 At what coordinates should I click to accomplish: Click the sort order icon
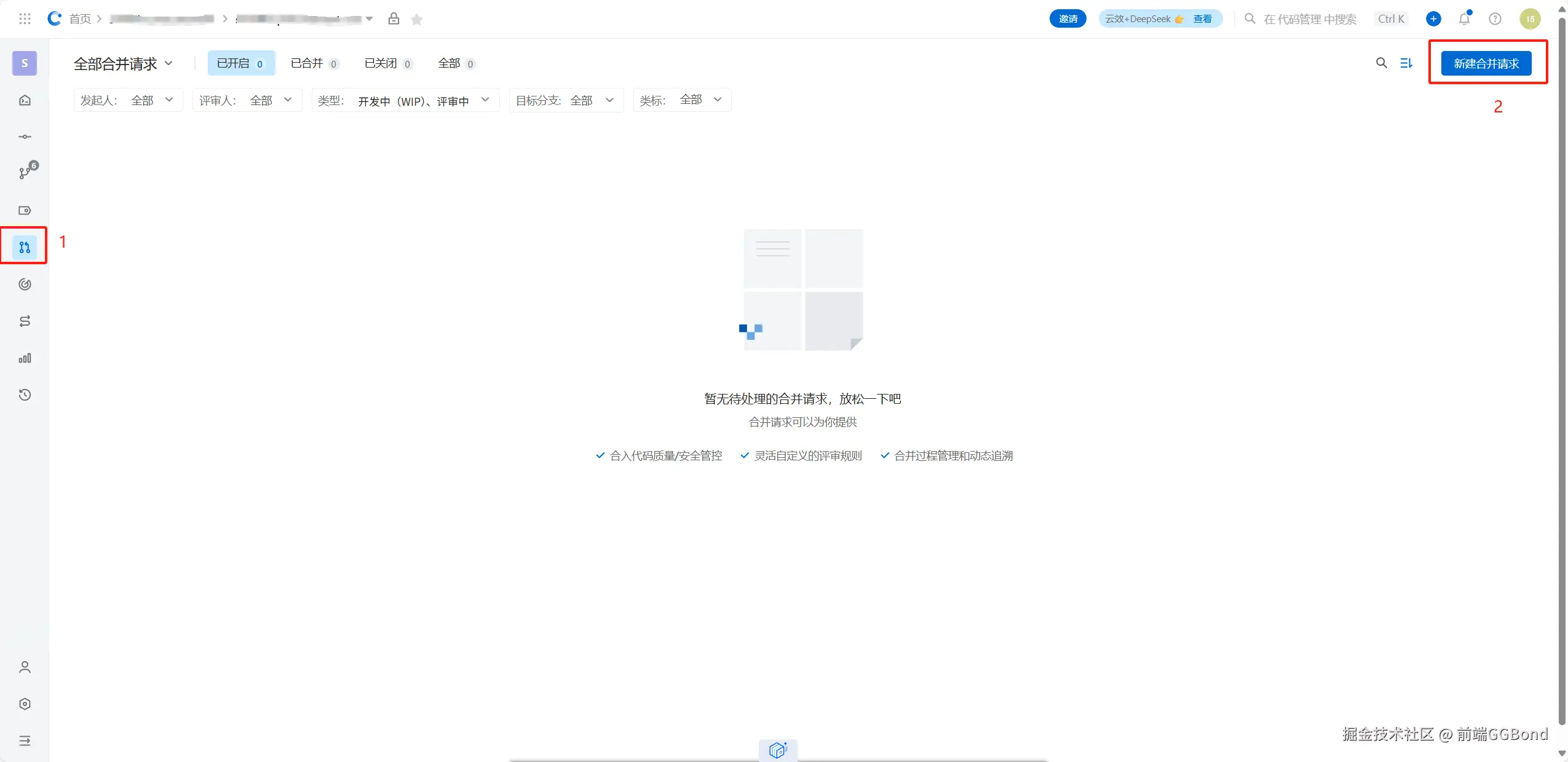(x=1406, y=63)
